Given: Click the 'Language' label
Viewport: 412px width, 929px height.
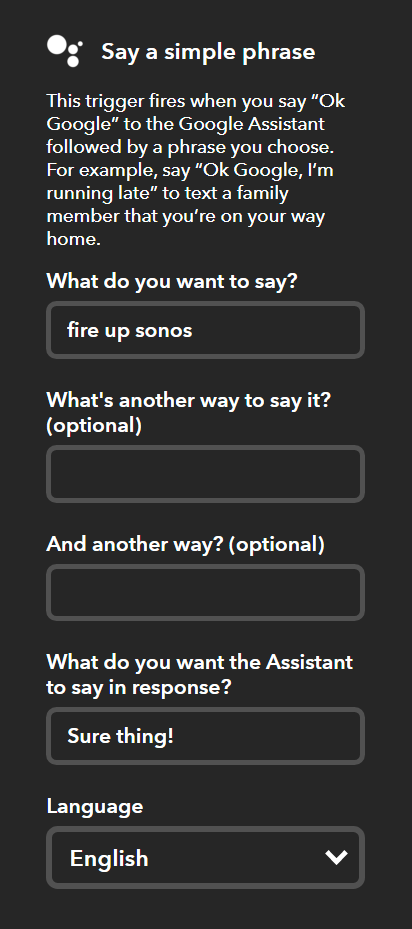Looking at the screenshot, I should coord(95,806).
